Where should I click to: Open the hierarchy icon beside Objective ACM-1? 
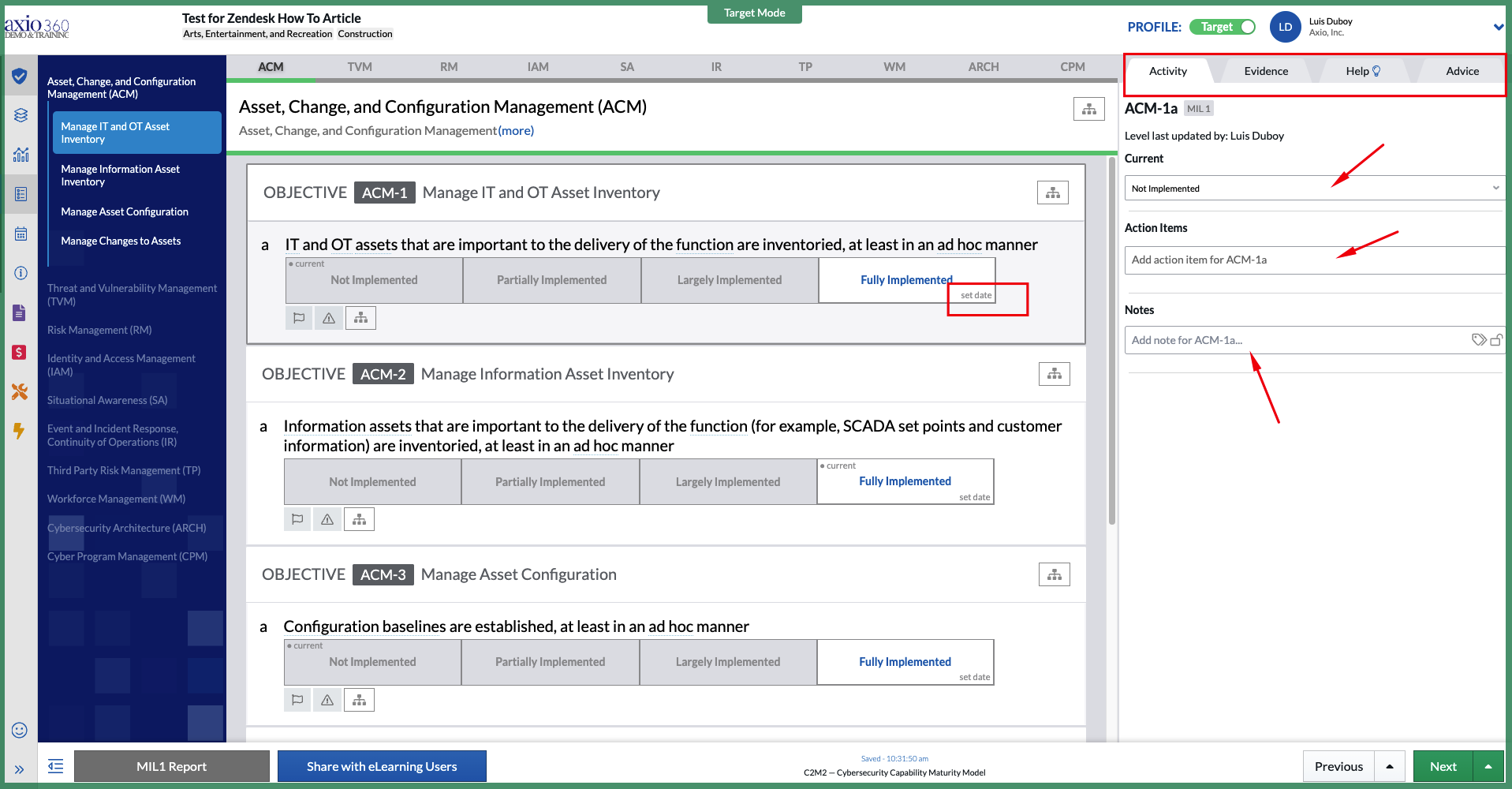[x=1053, y=192]
